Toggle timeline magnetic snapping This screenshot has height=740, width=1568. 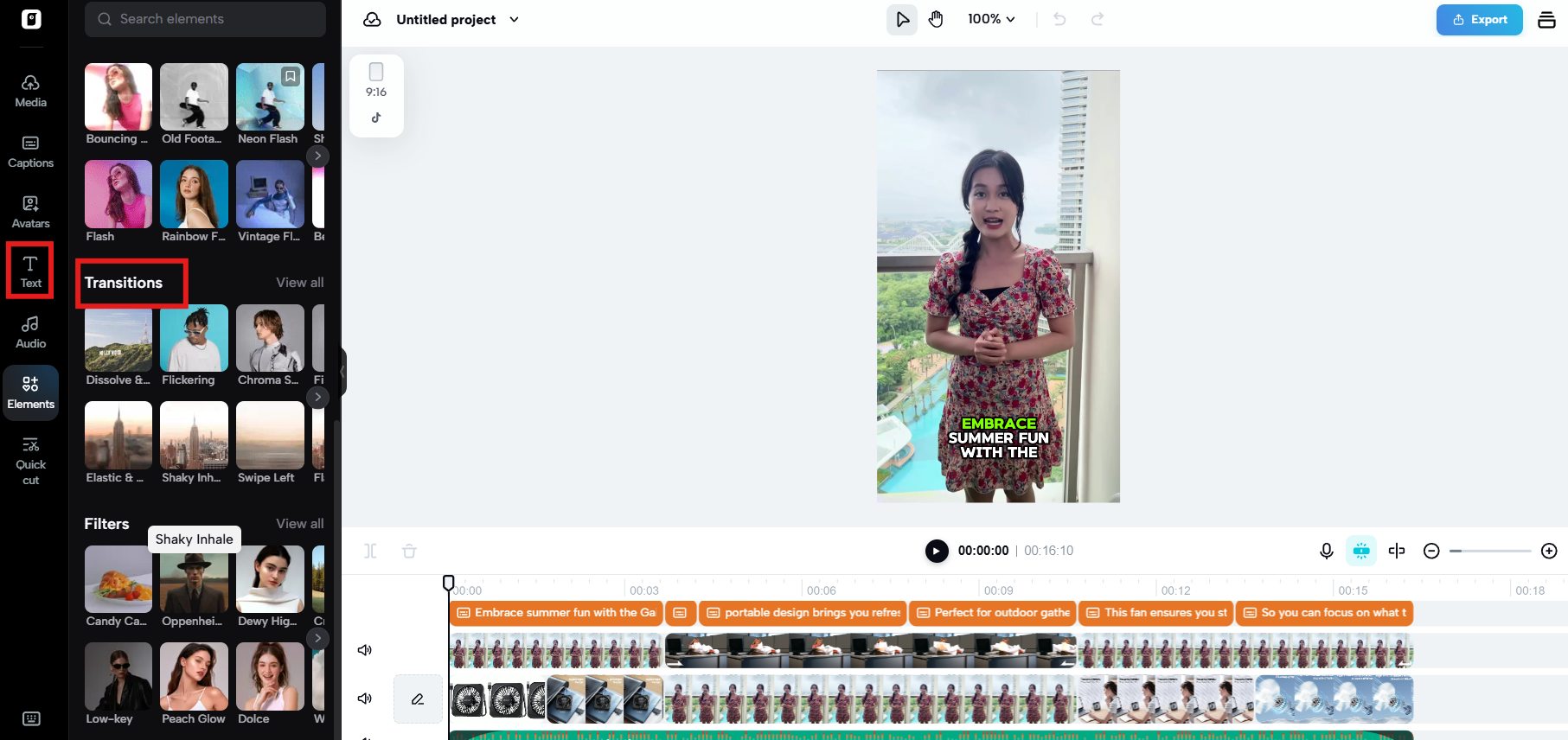coord(1361,551)
